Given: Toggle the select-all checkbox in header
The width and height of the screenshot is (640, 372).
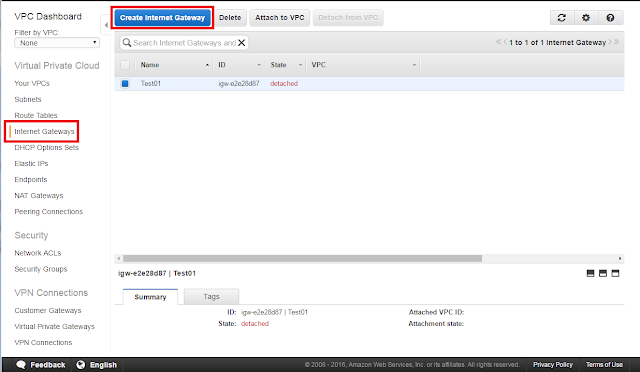Looking at the screenshot, I should tap(125, 65).
